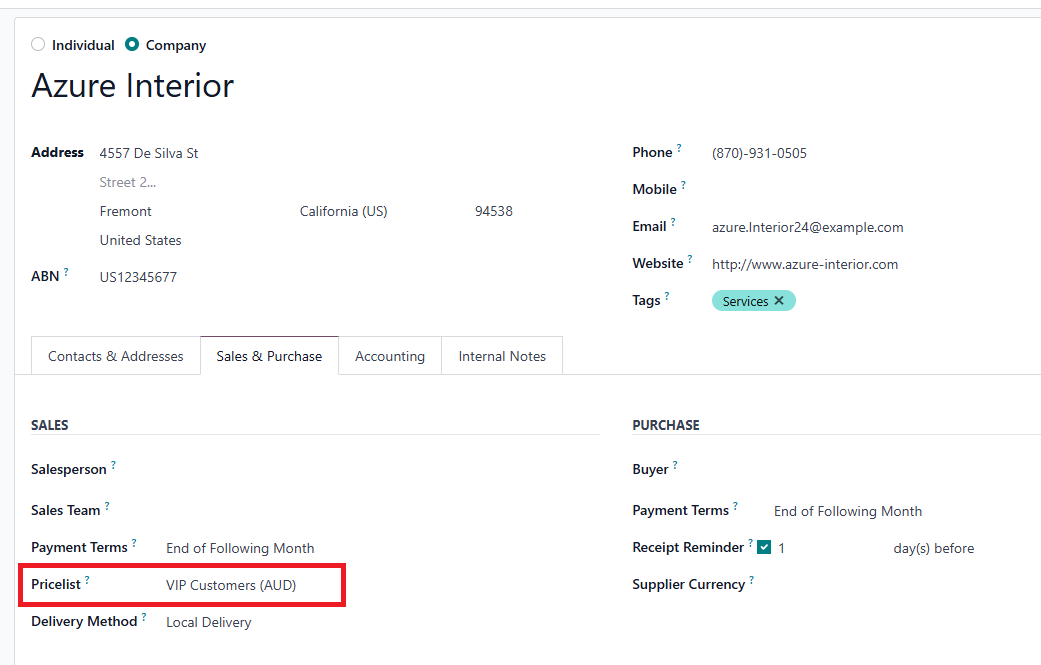Click the Delivery Method help icon
This screenshot has width=1041, height=665.
tap(144, 618)
